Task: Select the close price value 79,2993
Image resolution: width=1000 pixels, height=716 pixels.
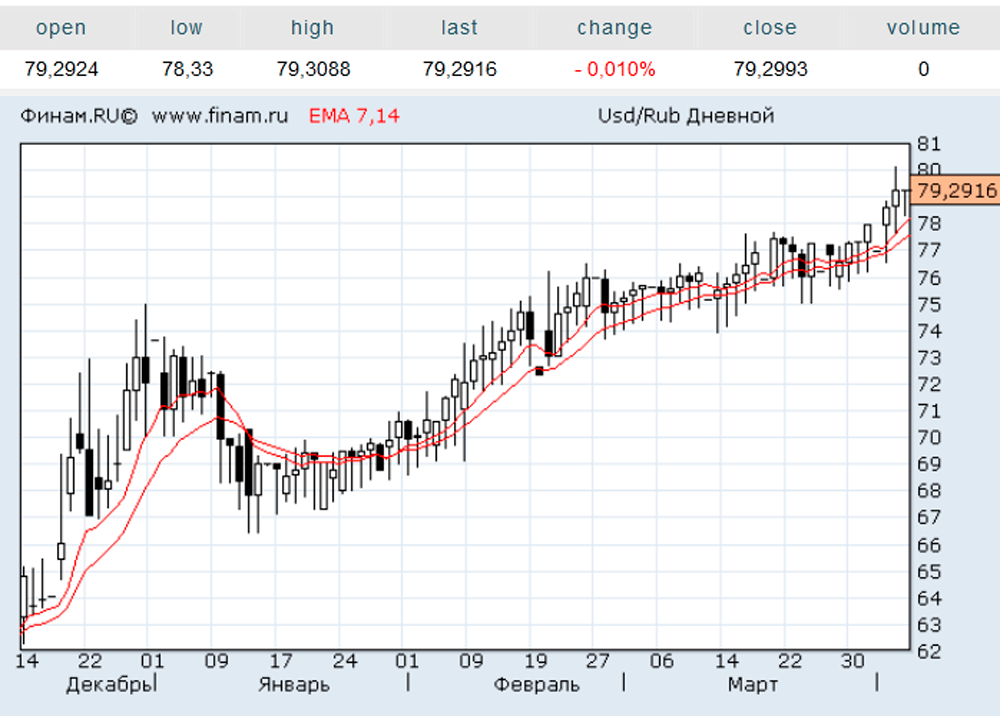Action: 769,69
